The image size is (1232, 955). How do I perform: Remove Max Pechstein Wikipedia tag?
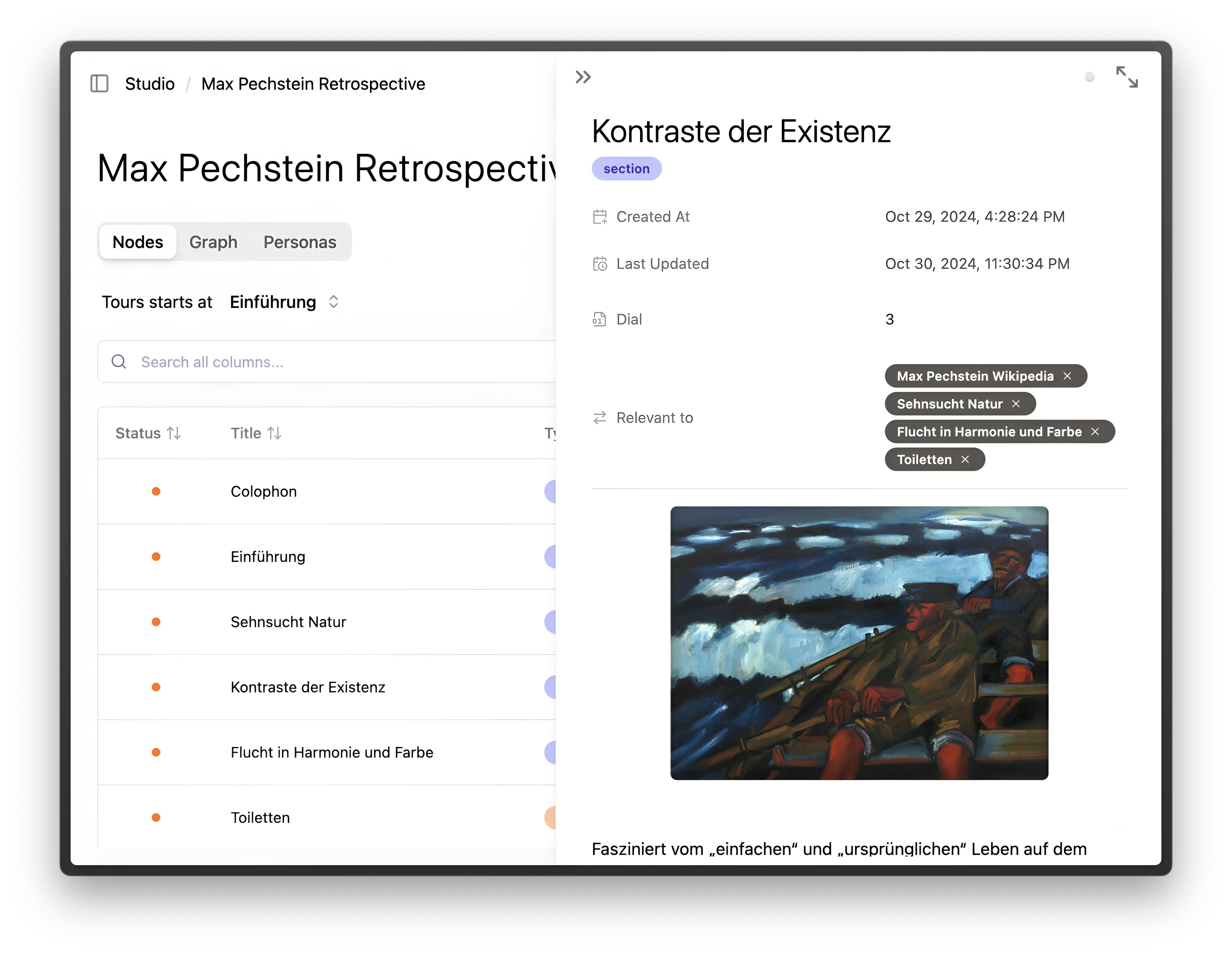point(1067,376)
